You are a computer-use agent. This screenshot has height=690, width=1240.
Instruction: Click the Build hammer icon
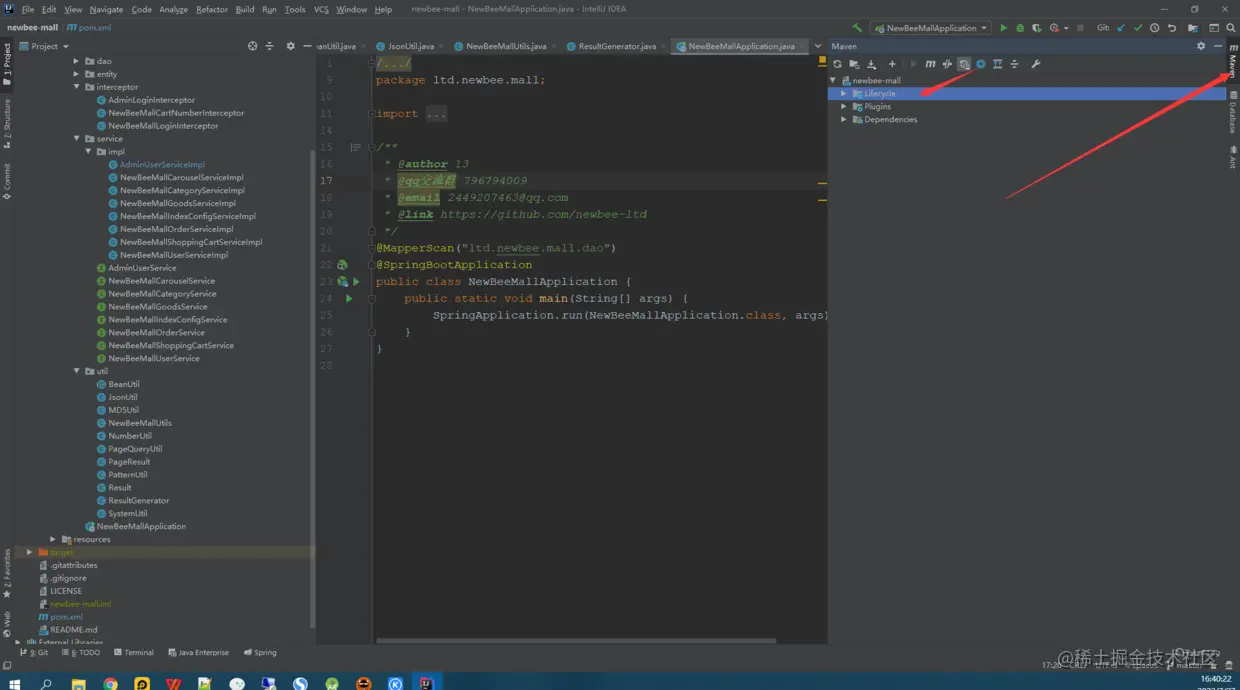[857, 28]
